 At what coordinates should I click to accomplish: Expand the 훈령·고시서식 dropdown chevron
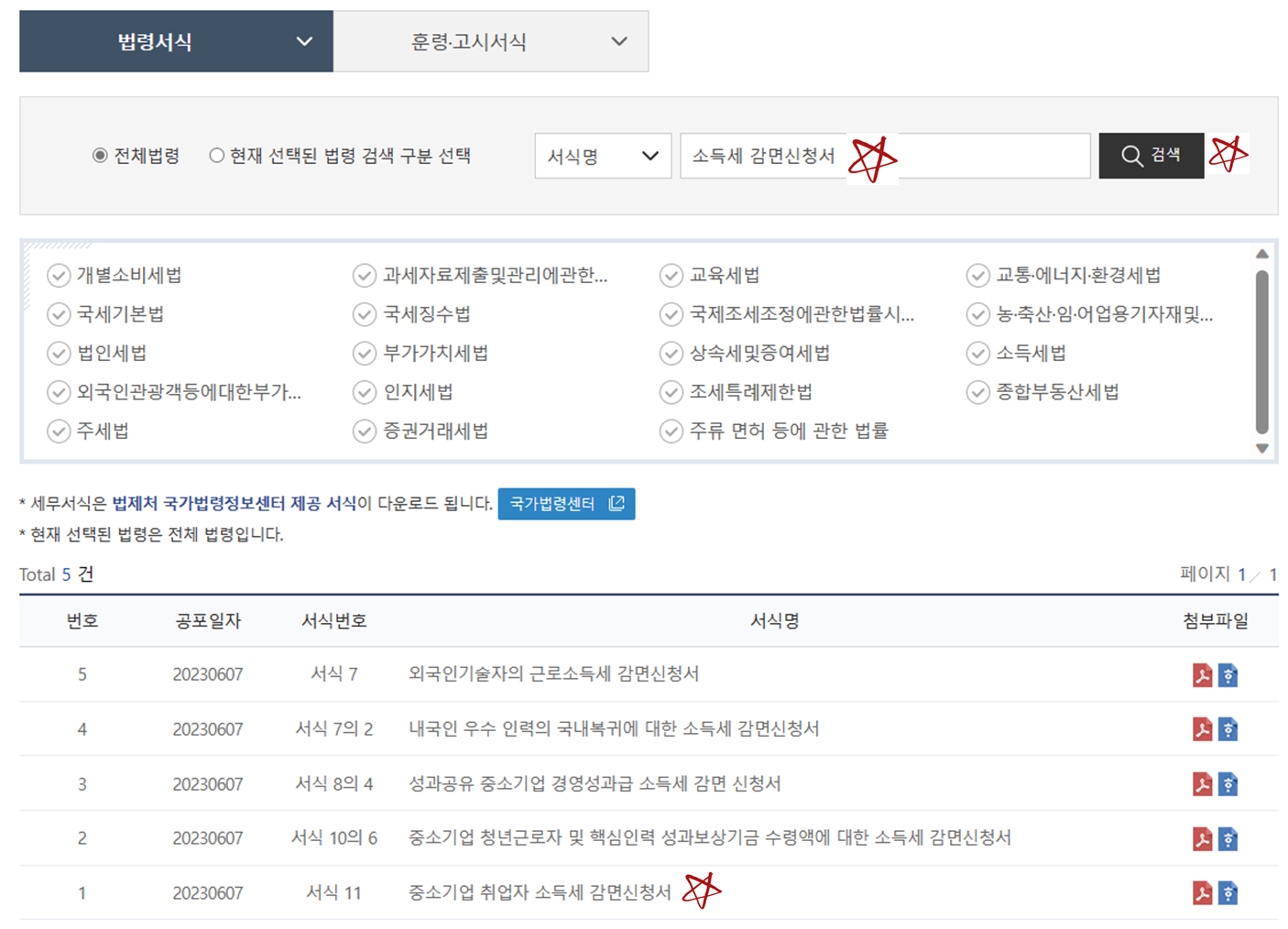tap(618, 41)
